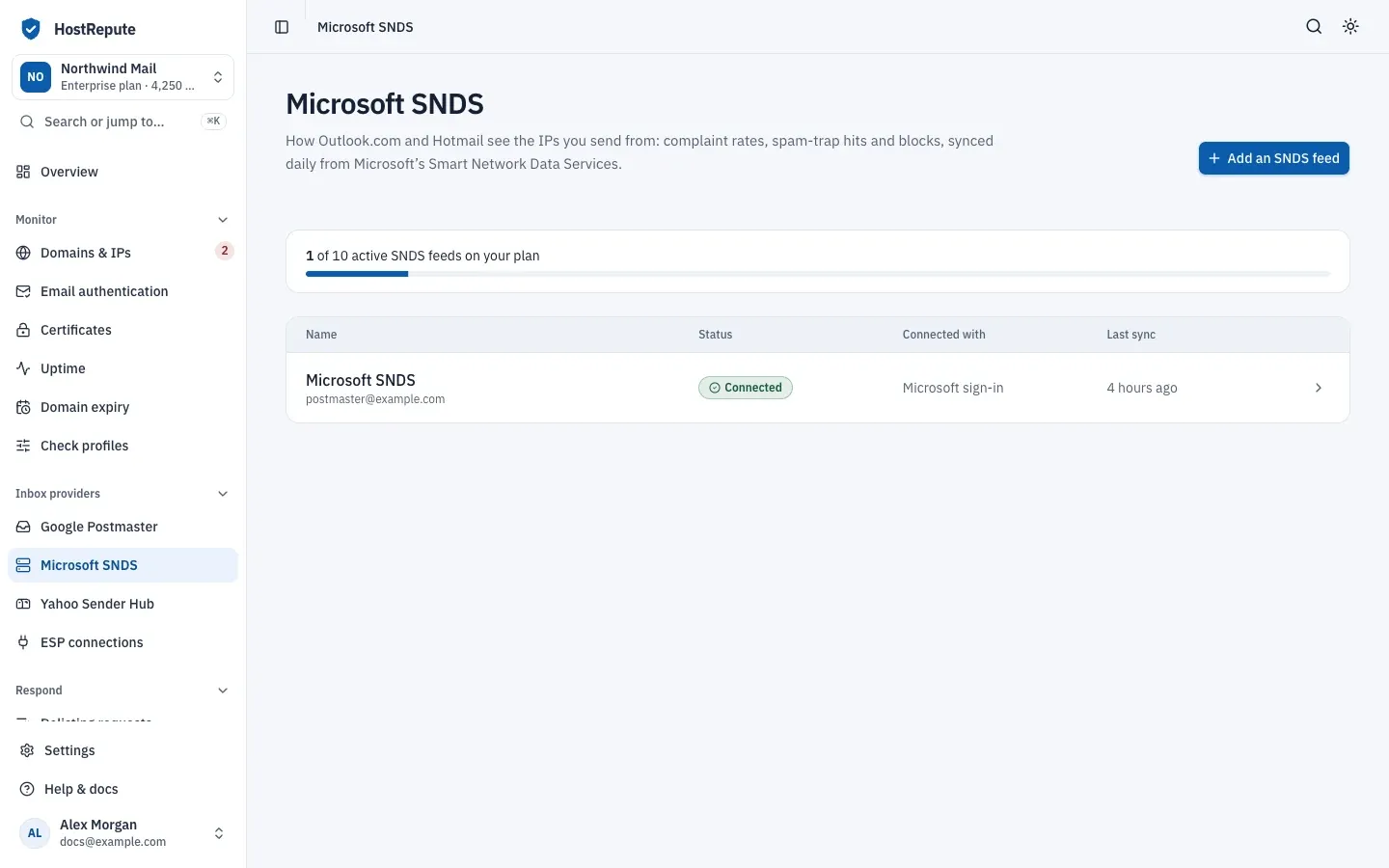Click the padlock icon for Certificates

23,330
